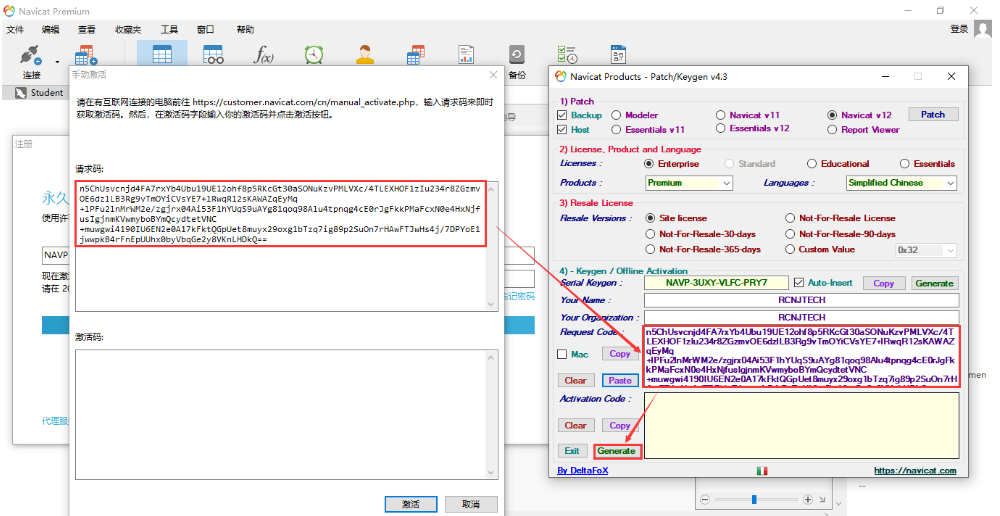This screenshot has width=1000, height=516.
Task: Click into the Your Name field
Action: click(802, 300)
